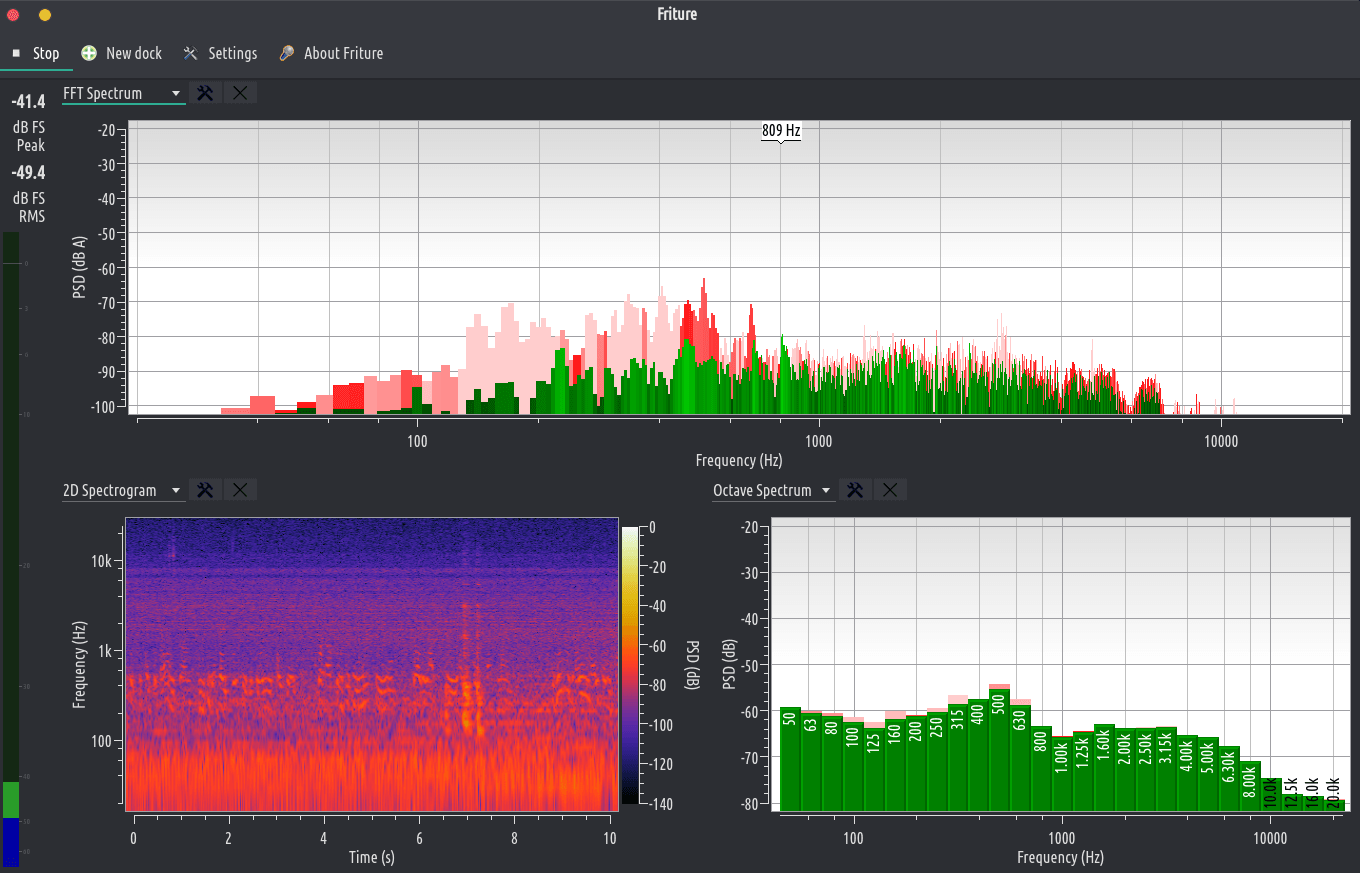Click the 2.00k octave band bar
Image resolution: width=1360 pixels, height=873 pixels.
pyautogui.click(x=1125, y=769)
